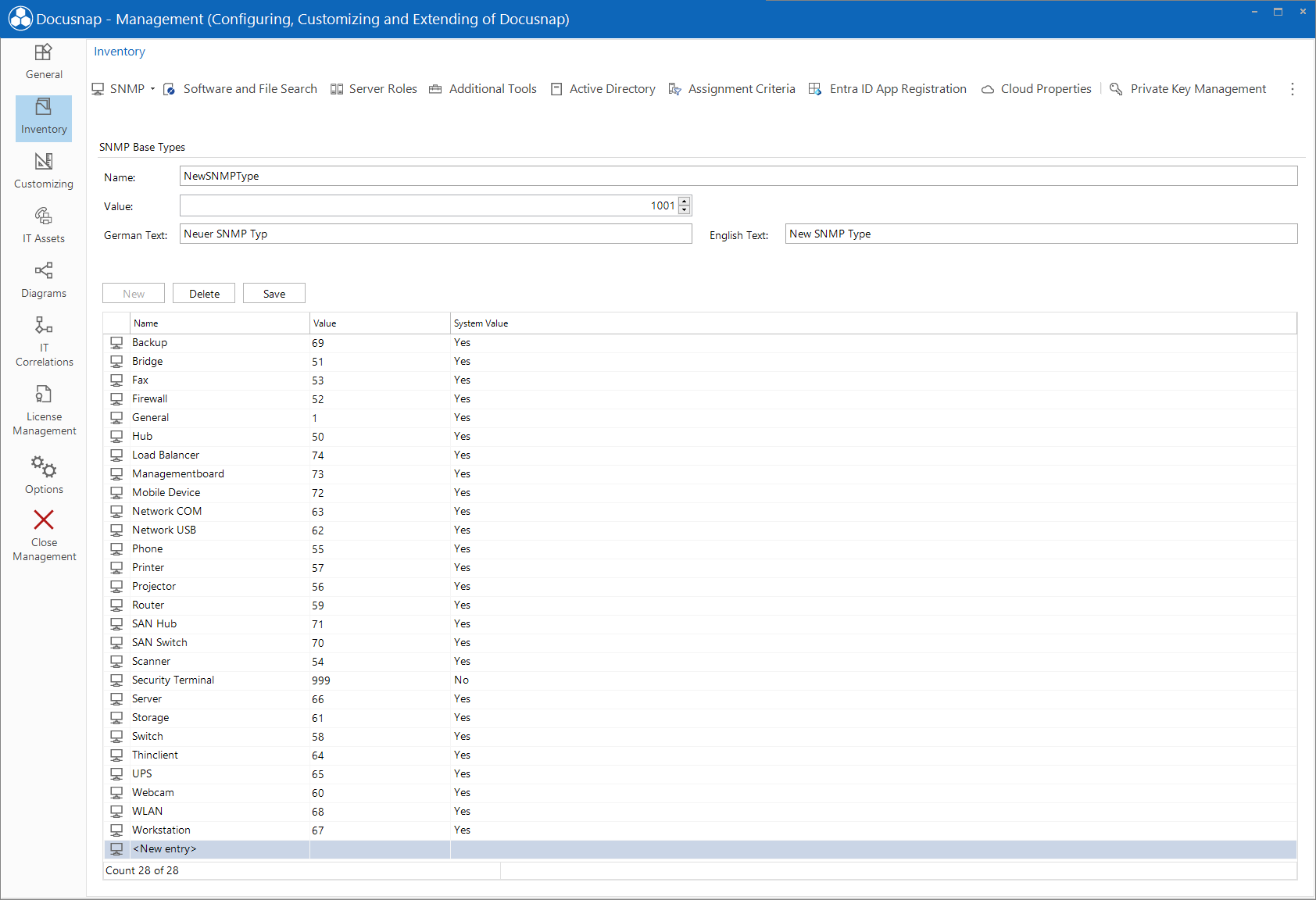
Task: Open the toolbar overflow menu
Action: pos(1293,89)
